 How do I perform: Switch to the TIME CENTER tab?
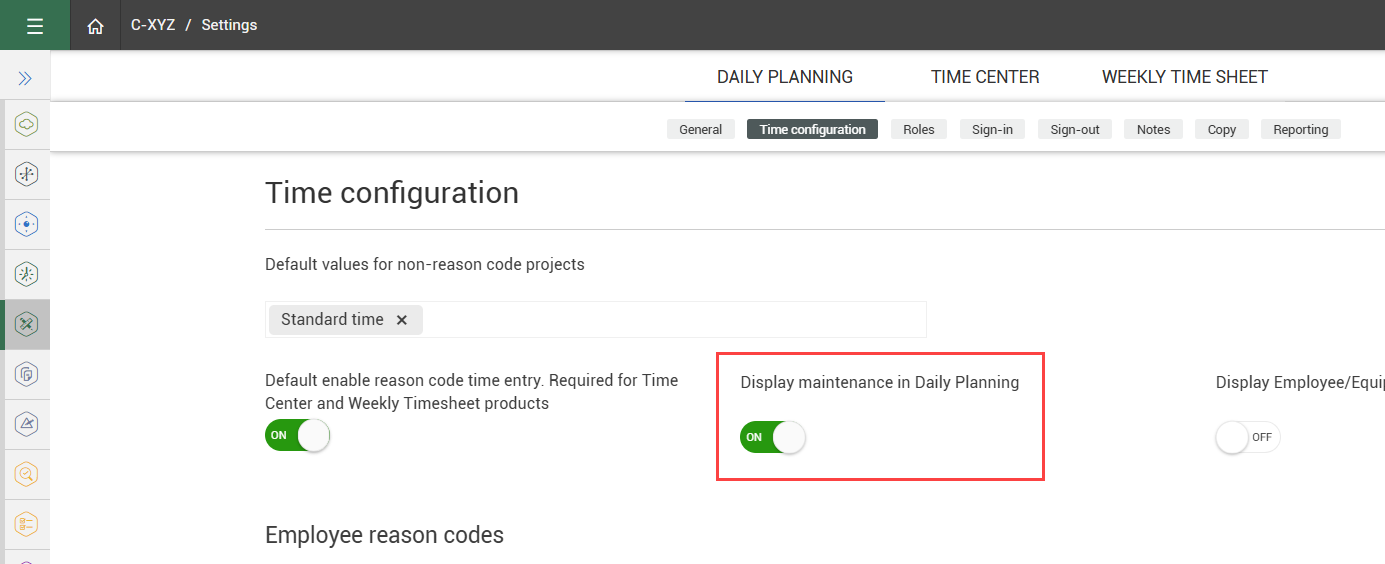(x=985, y=77)
